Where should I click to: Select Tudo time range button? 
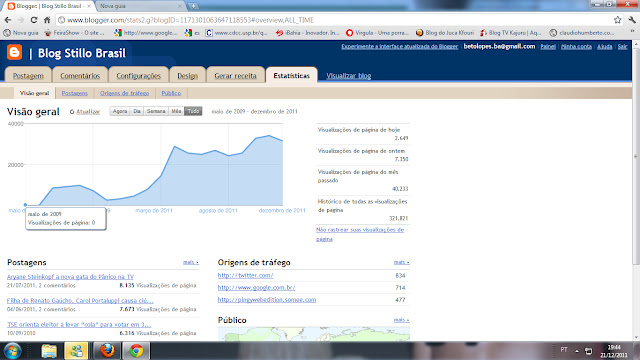coord(193,111)
